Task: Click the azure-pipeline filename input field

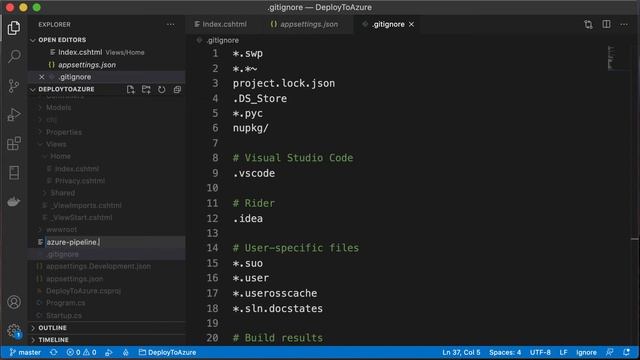Action: [114, 242]
